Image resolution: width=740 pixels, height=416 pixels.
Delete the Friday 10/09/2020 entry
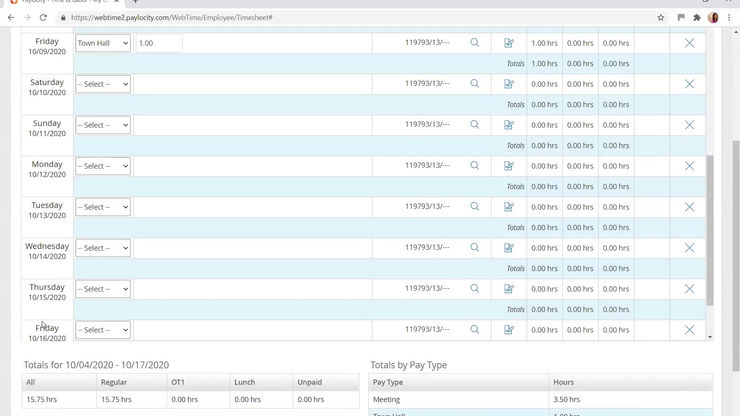(690, 43)
